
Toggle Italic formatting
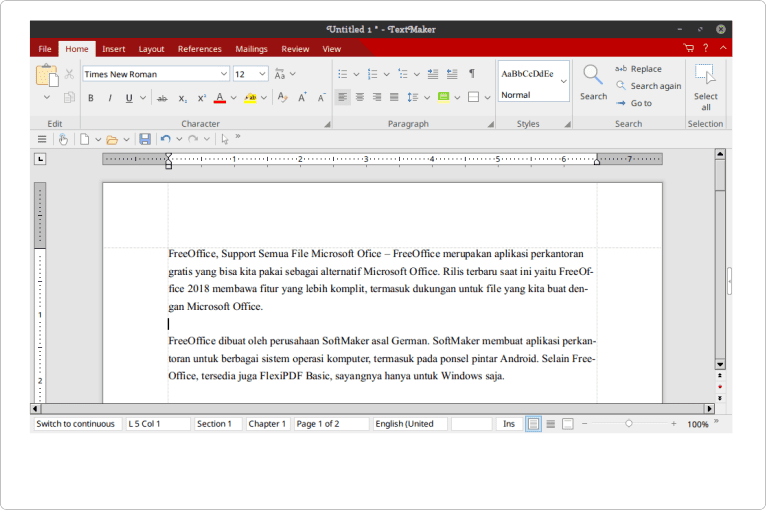point(110,98)
